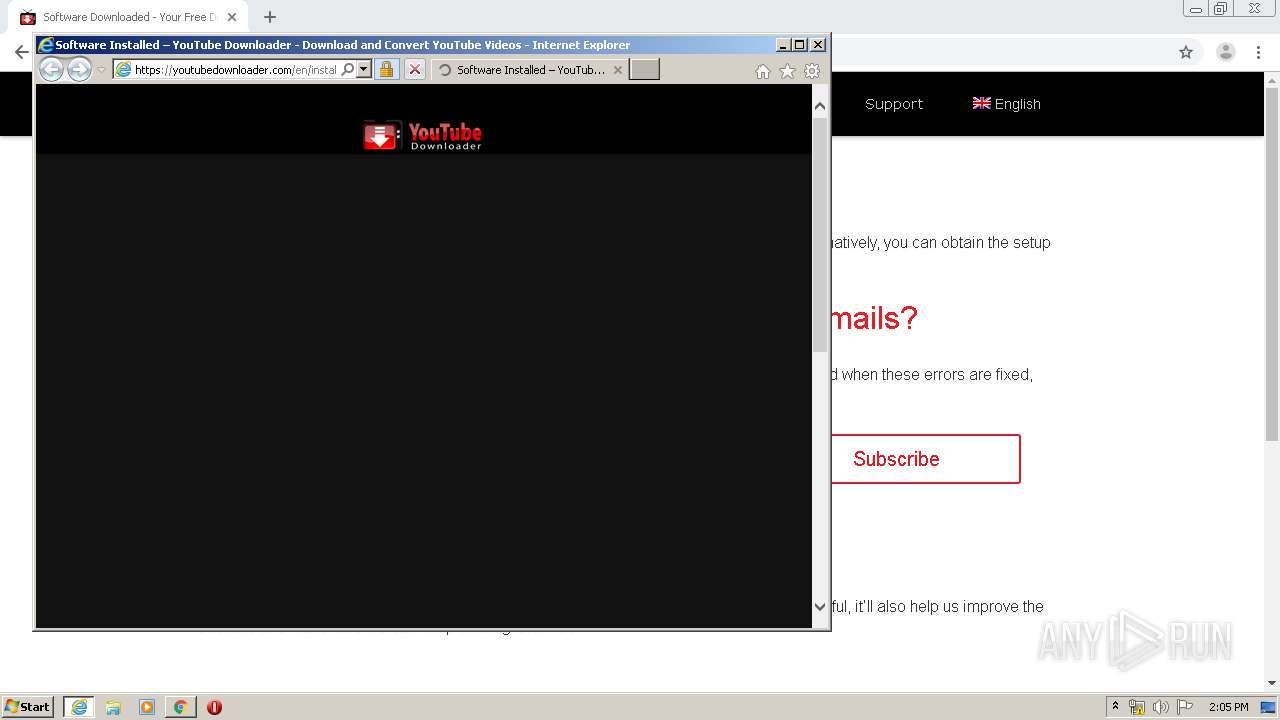This screenshot has height=720, width=1280.
Task: Bookmark this page with Chrome star
Action: coord(1186,52)
